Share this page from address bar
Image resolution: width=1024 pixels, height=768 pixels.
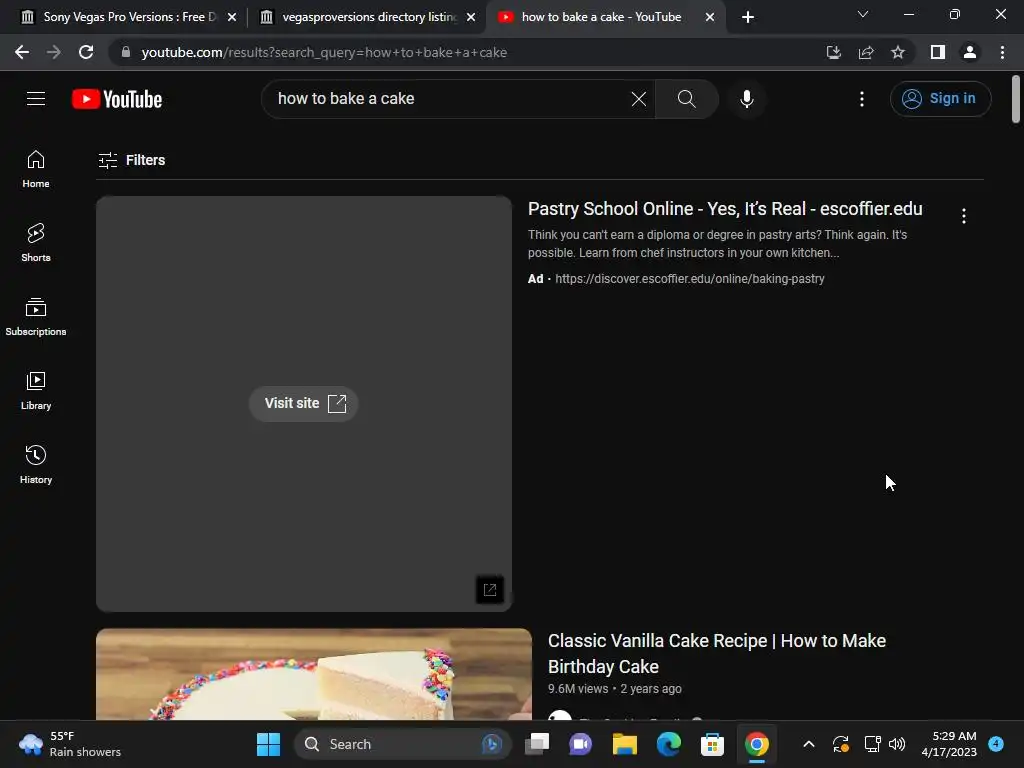click(866, 52)
